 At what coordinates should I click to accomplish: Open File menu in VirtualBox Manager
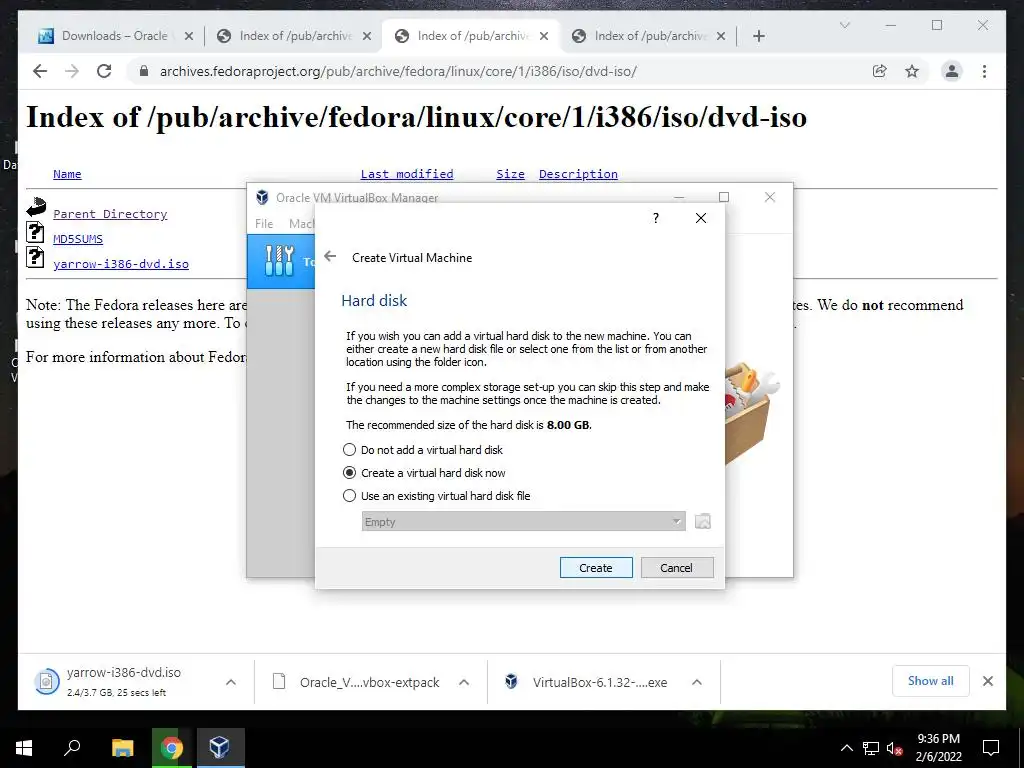tap(264, 223)
